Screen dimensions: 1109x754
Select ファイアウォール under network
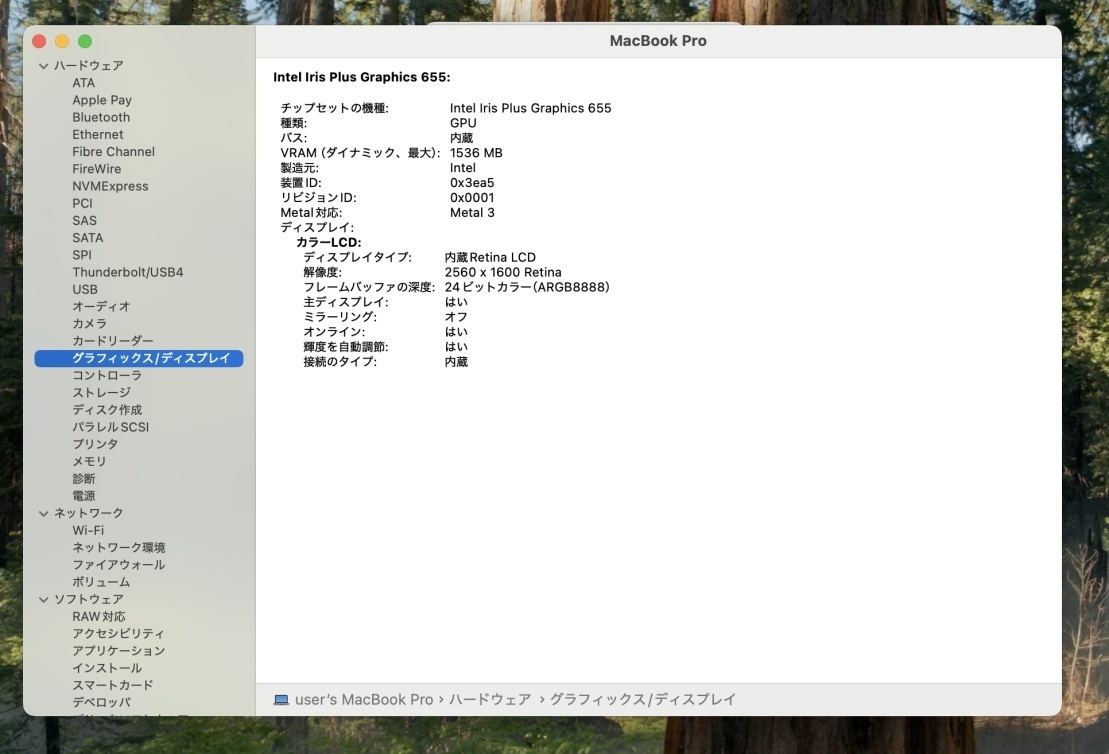[x=118, y=565]
